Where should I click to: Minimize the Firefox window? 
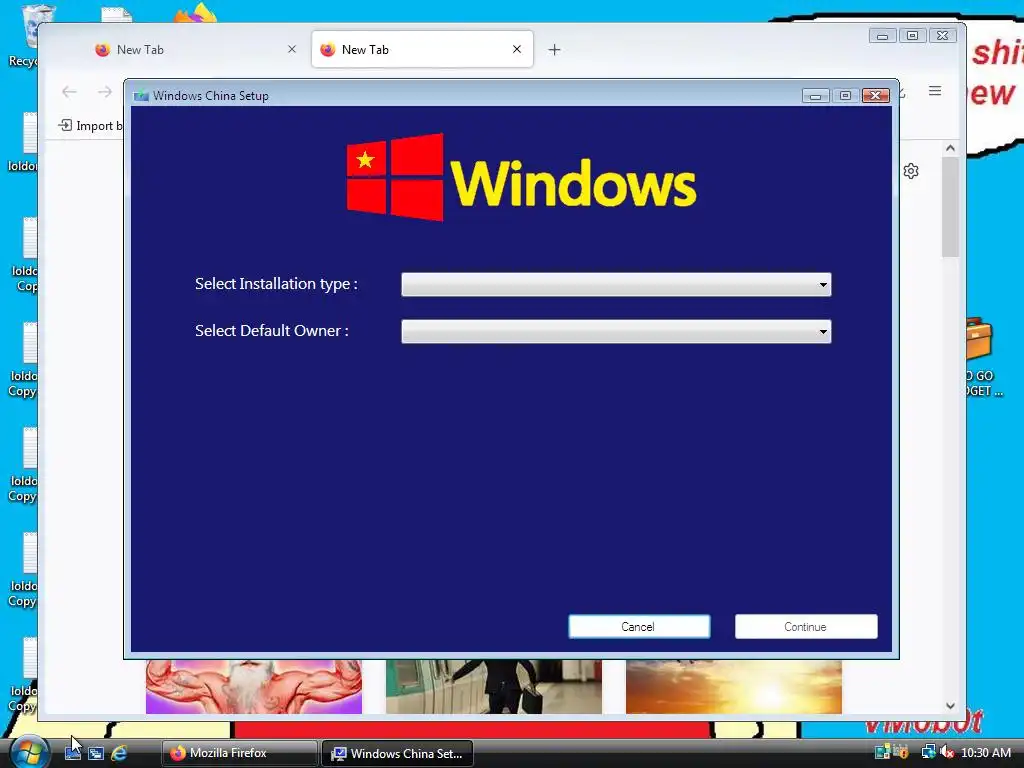(x=882, y=35)
